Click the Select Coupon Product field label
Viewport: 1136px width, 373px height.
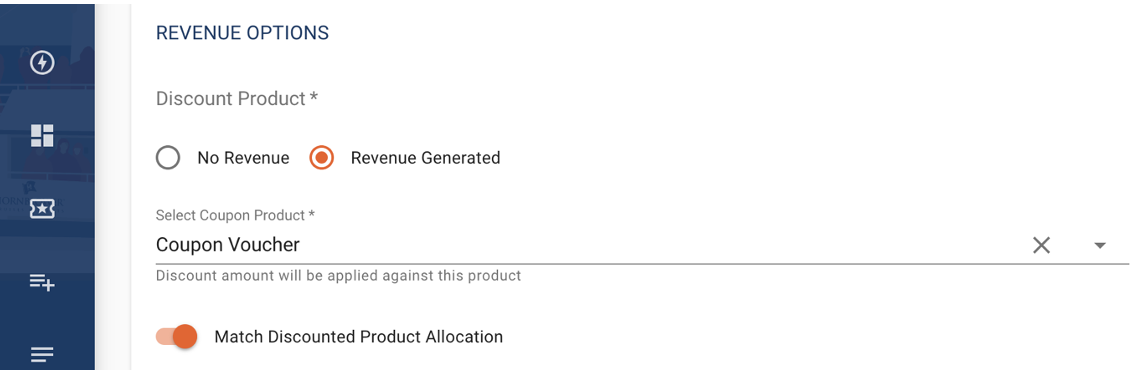235,215
